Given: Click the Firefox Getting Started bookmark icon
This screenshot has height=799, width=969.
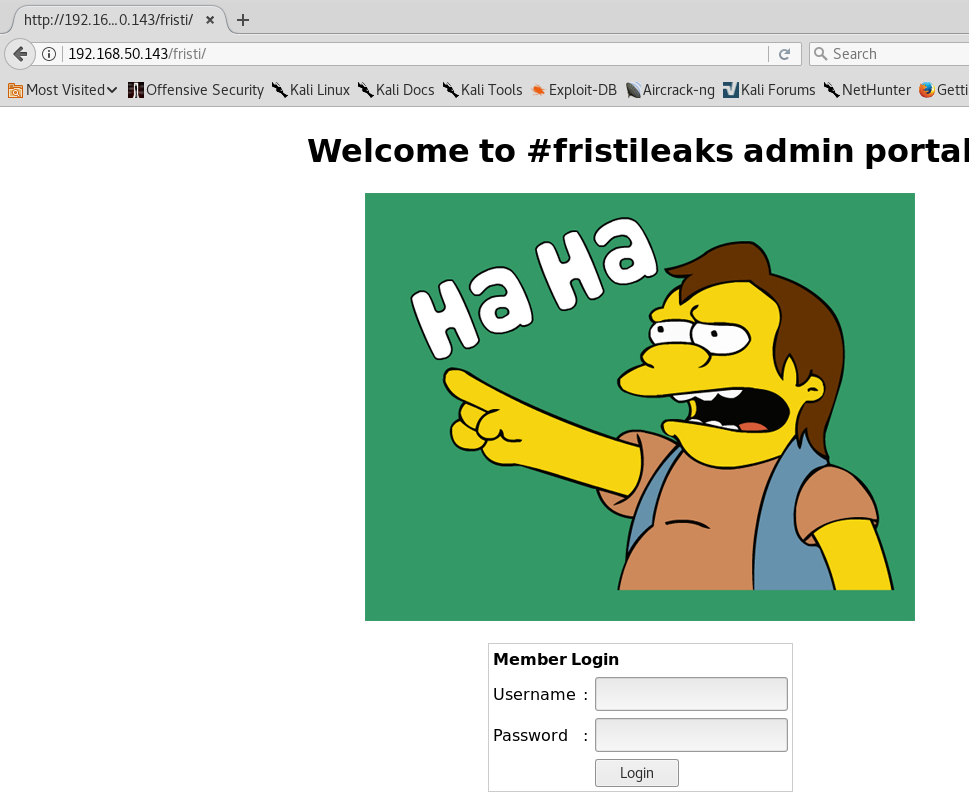Looking at the screenshot, I should click(x=926, y=90).
